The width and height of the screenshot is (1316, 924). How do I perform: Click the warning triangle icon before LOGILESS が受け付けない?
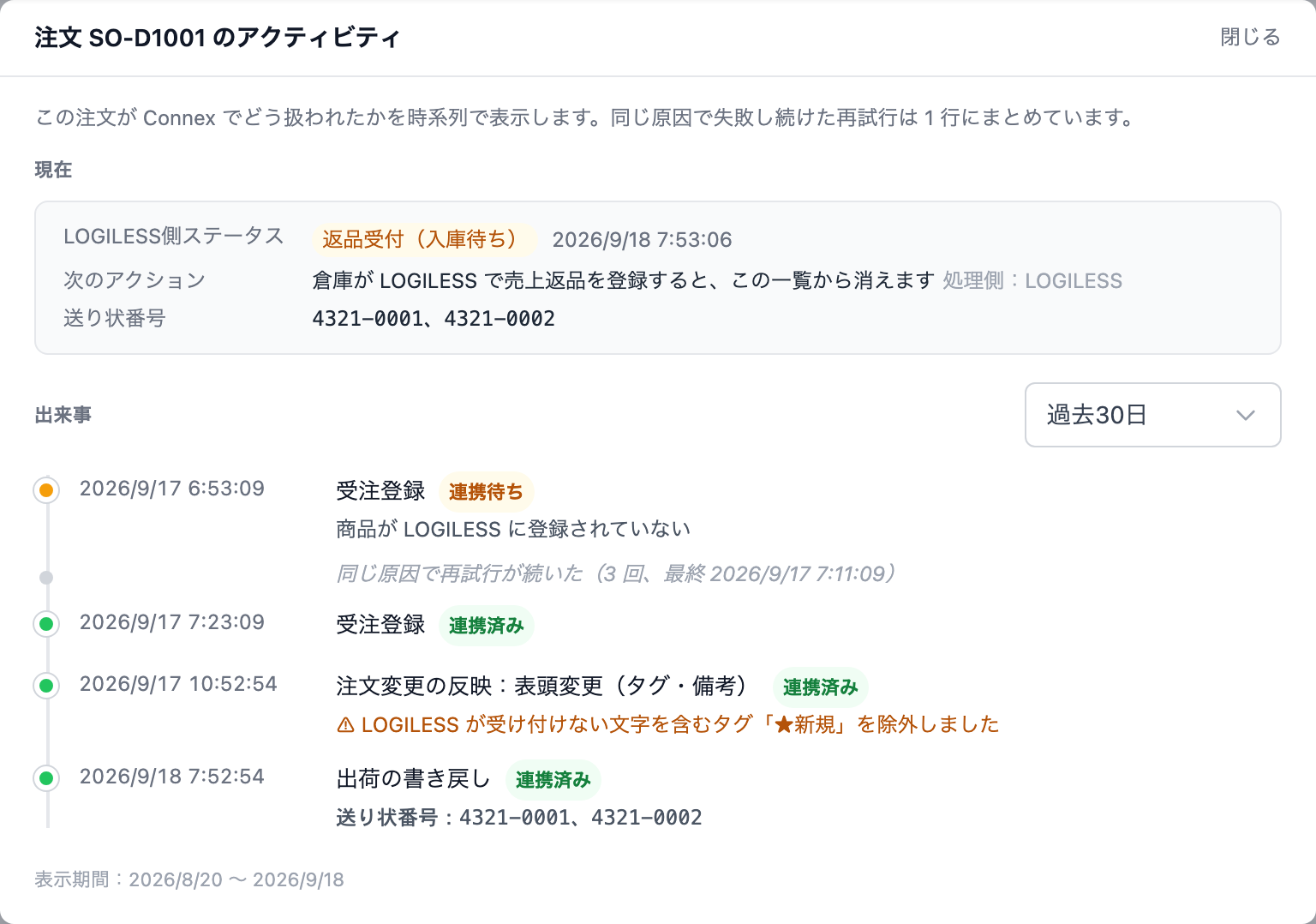tap(345, 725)
